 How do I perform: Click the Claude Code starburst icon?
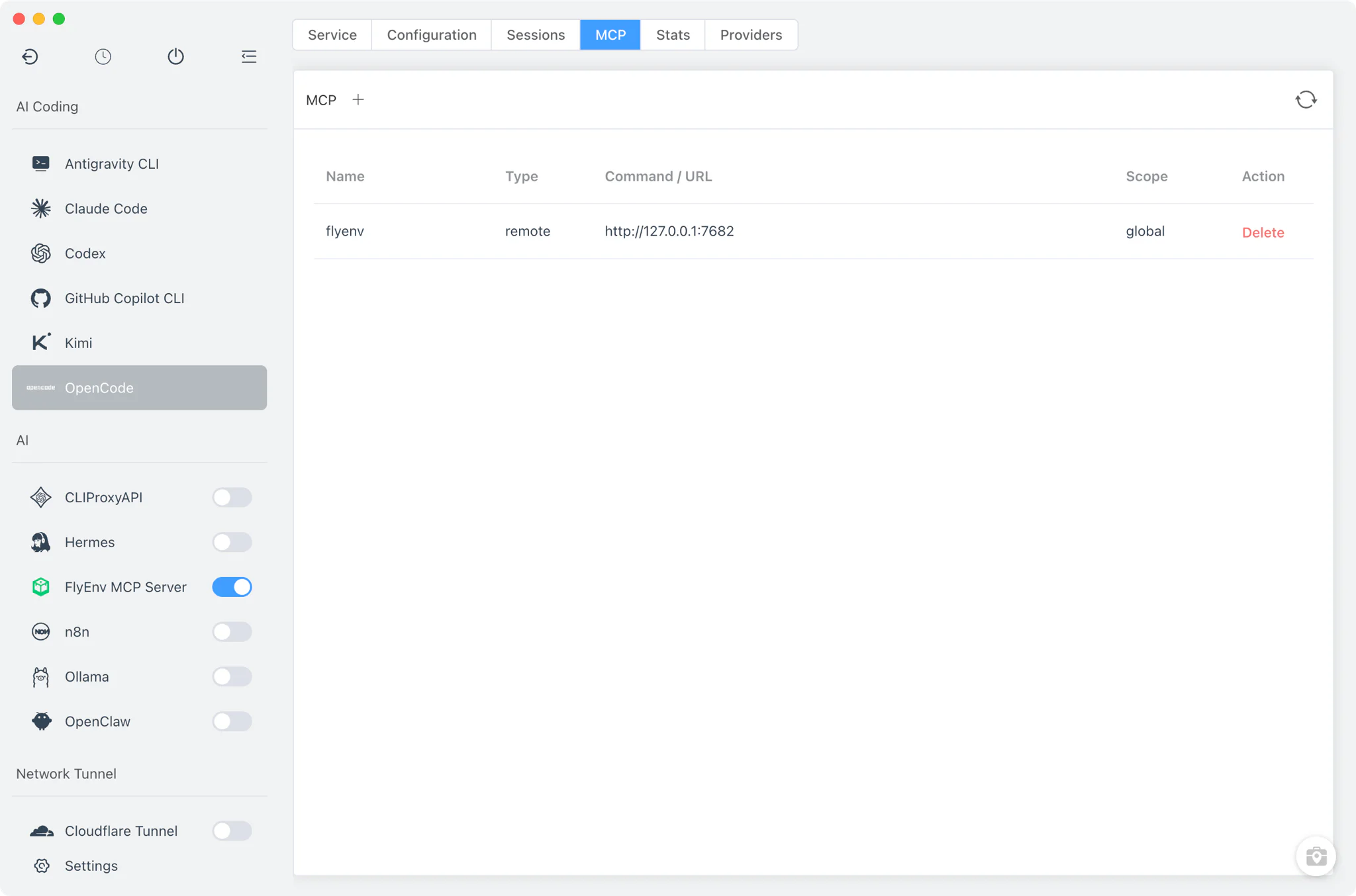pos(41,208)
